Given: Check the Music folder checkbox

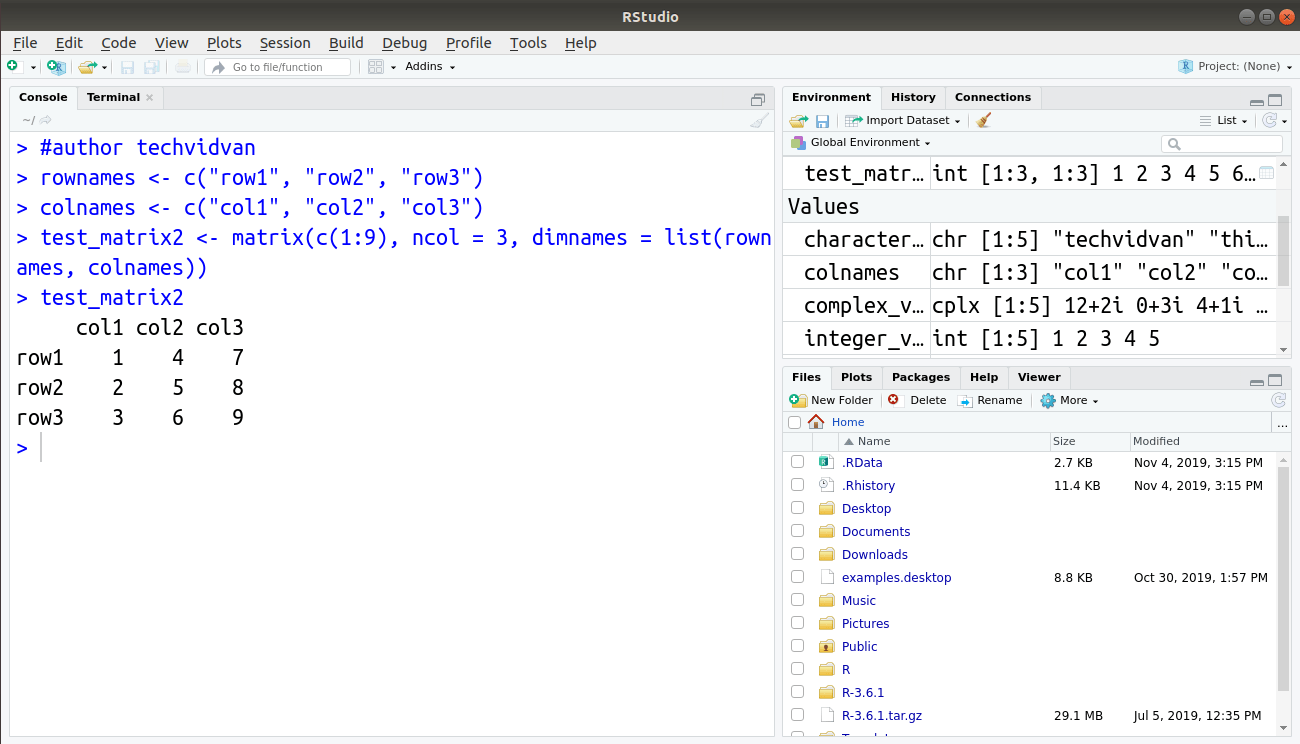Looking at the screenshot, I should [797, 600].
